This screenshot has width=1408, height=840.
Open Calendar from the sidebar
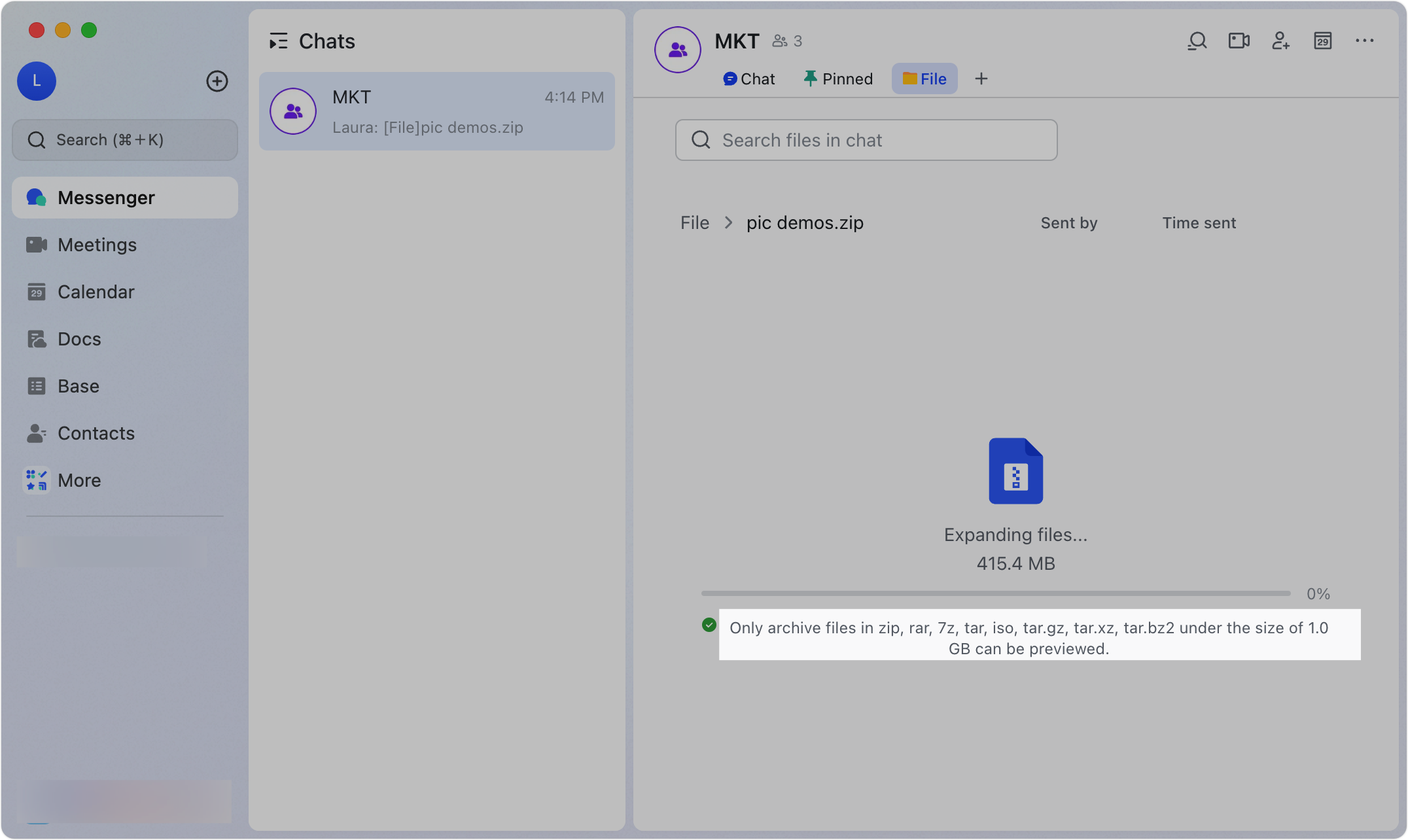(96, 292)
